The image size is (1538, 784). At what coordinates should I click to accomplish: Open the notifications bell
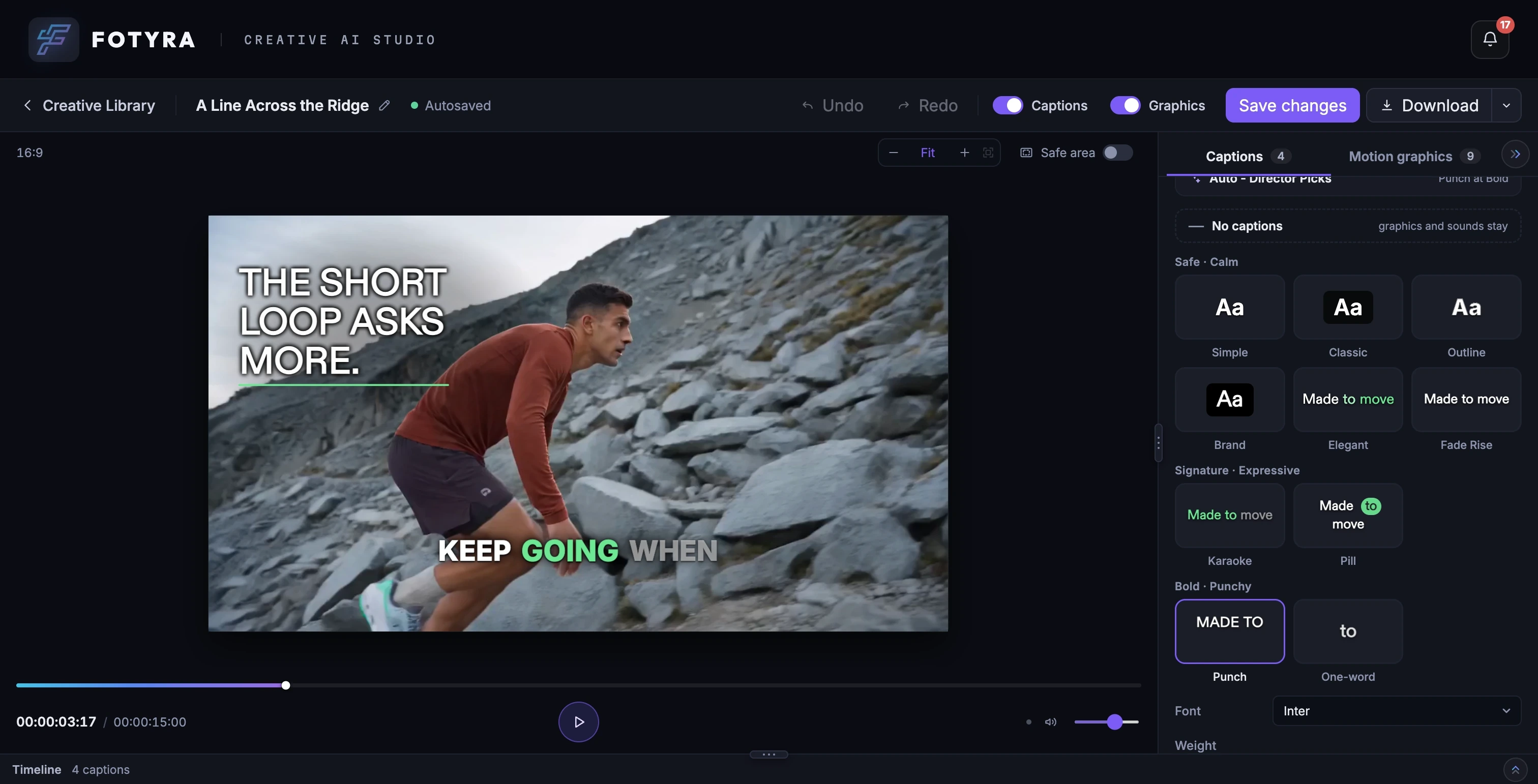click(x=1490, y=39)
